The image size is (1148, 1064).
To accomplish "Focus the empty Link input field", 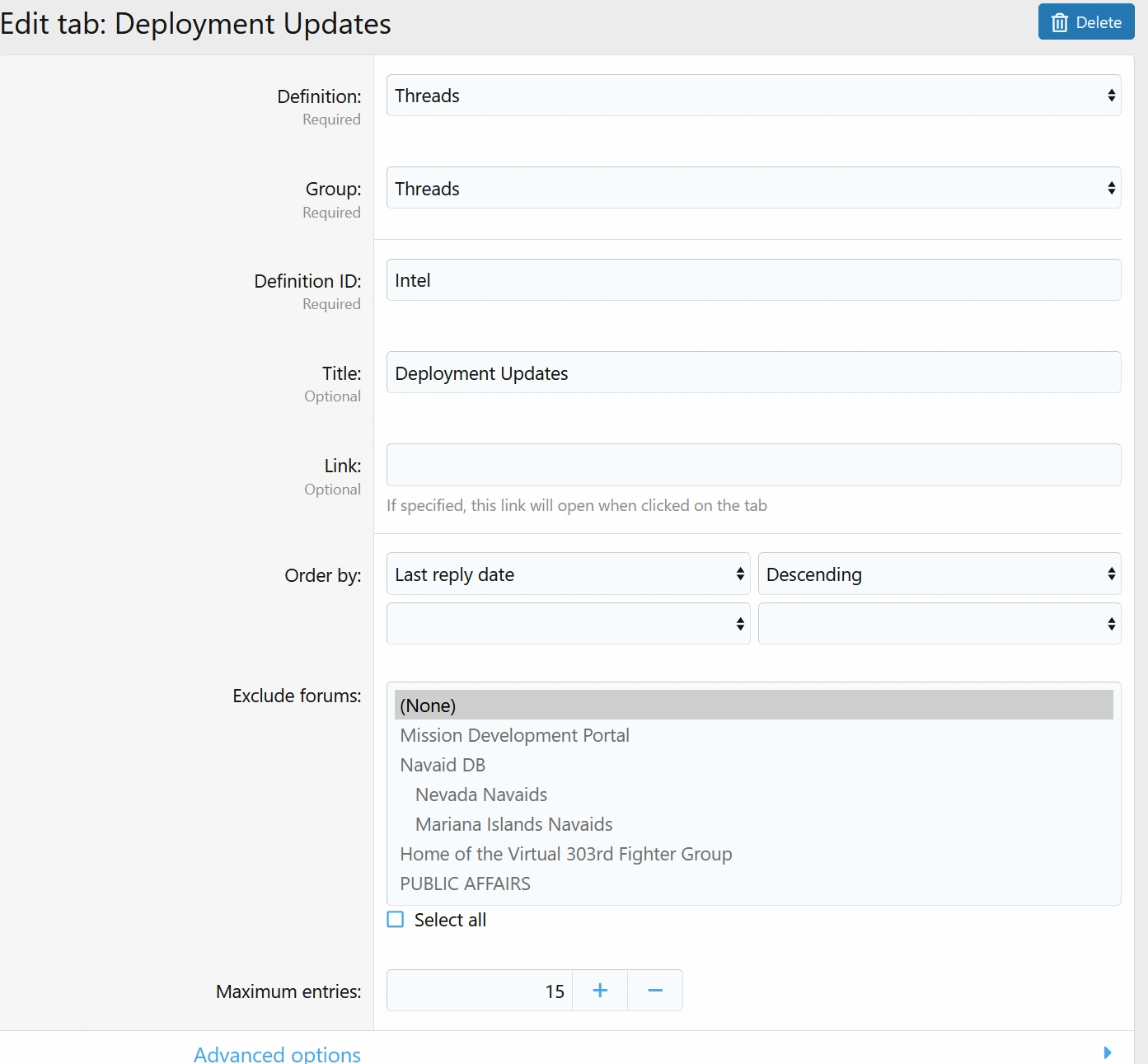I will (752, 465).
